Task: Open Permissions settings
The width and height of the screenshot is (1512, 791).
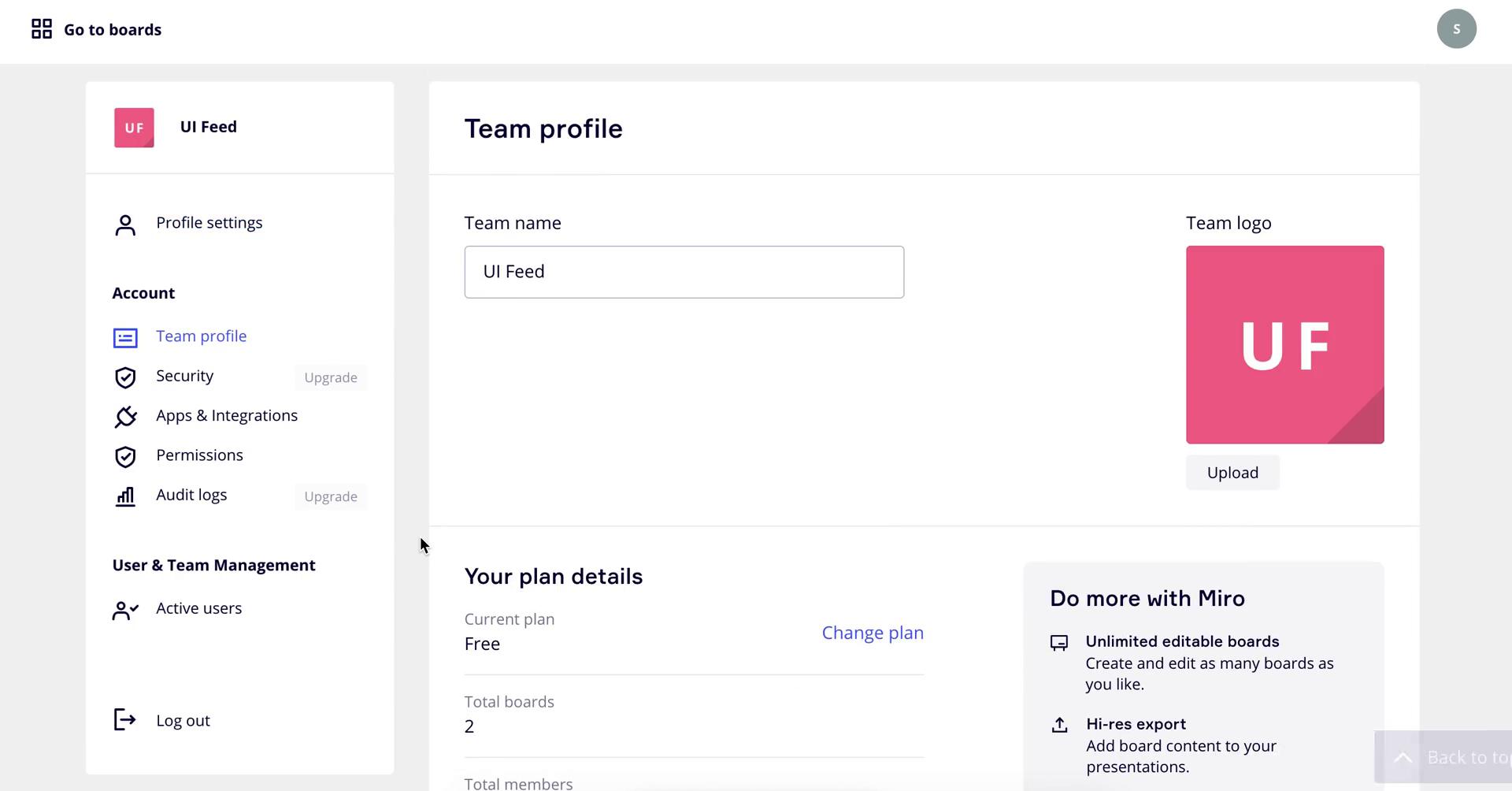Action: coord(199,455)
